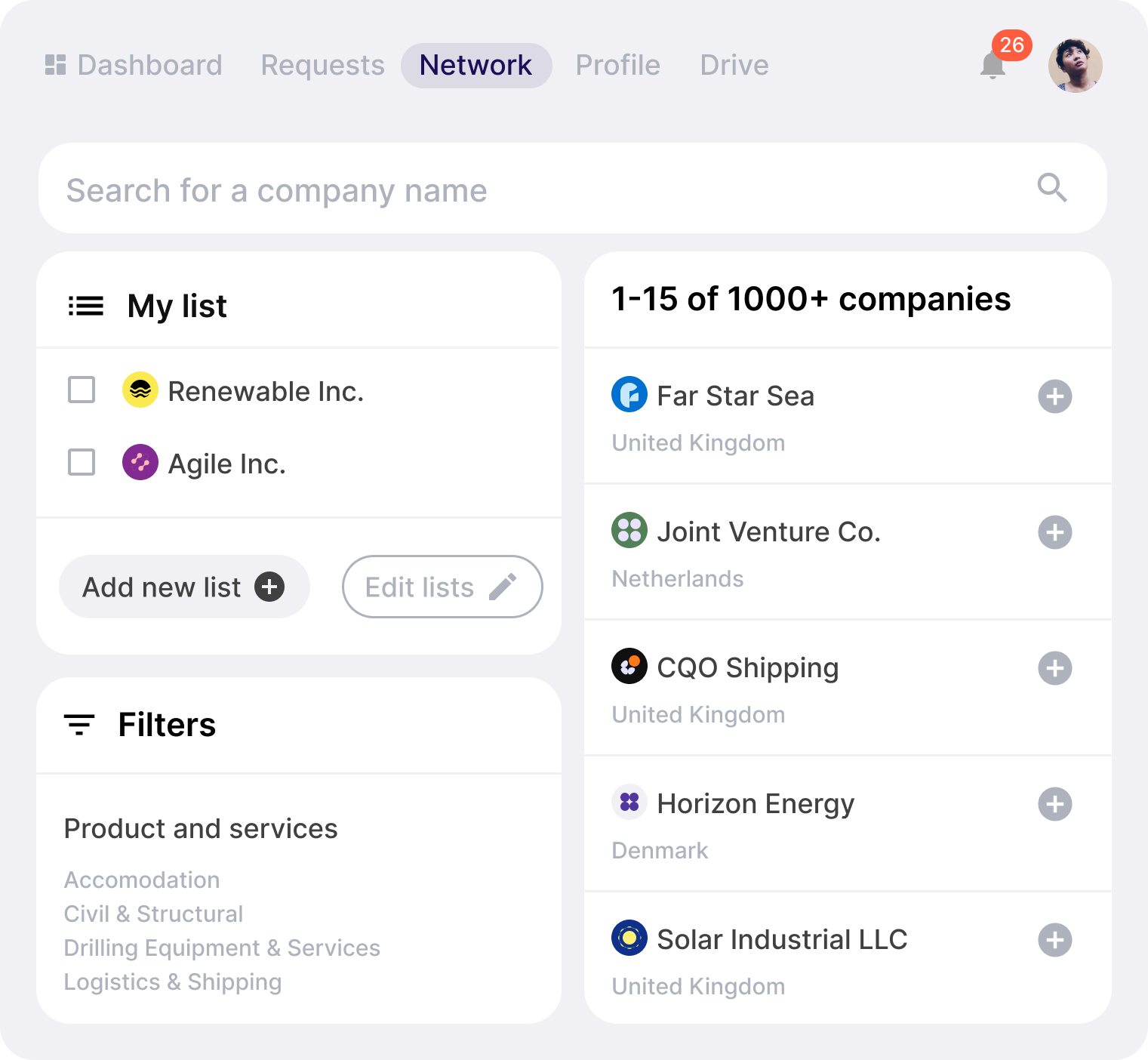Screen dimensions: 1148x1060
Task: Focus the company name search field
Action: click(x=528, y=190)
